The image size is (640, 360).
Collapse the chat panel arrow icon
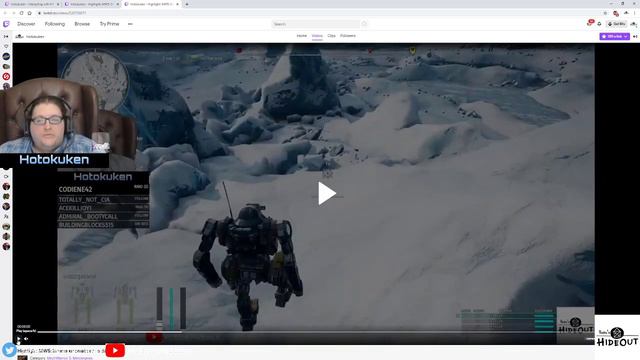pos(635,36)
